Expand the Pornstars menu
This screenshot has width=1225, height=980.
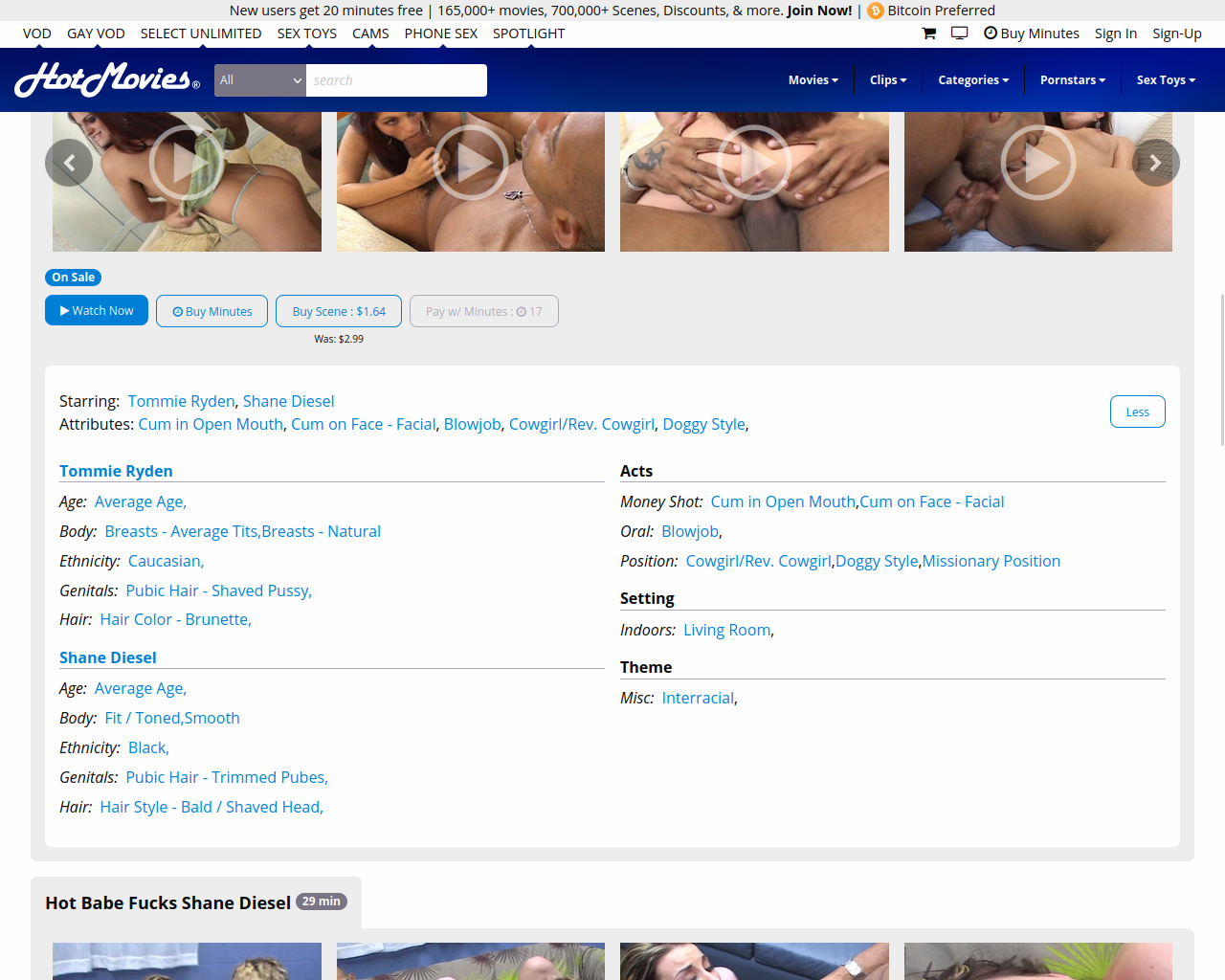pos(1073,80)
